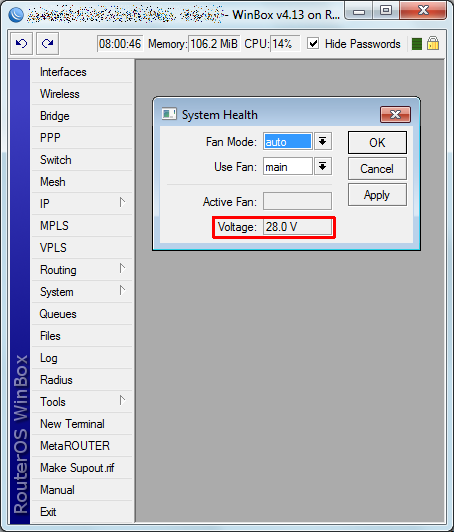
Task: Click the Use Fan field showing main
Action: click(x=288, y=166)
